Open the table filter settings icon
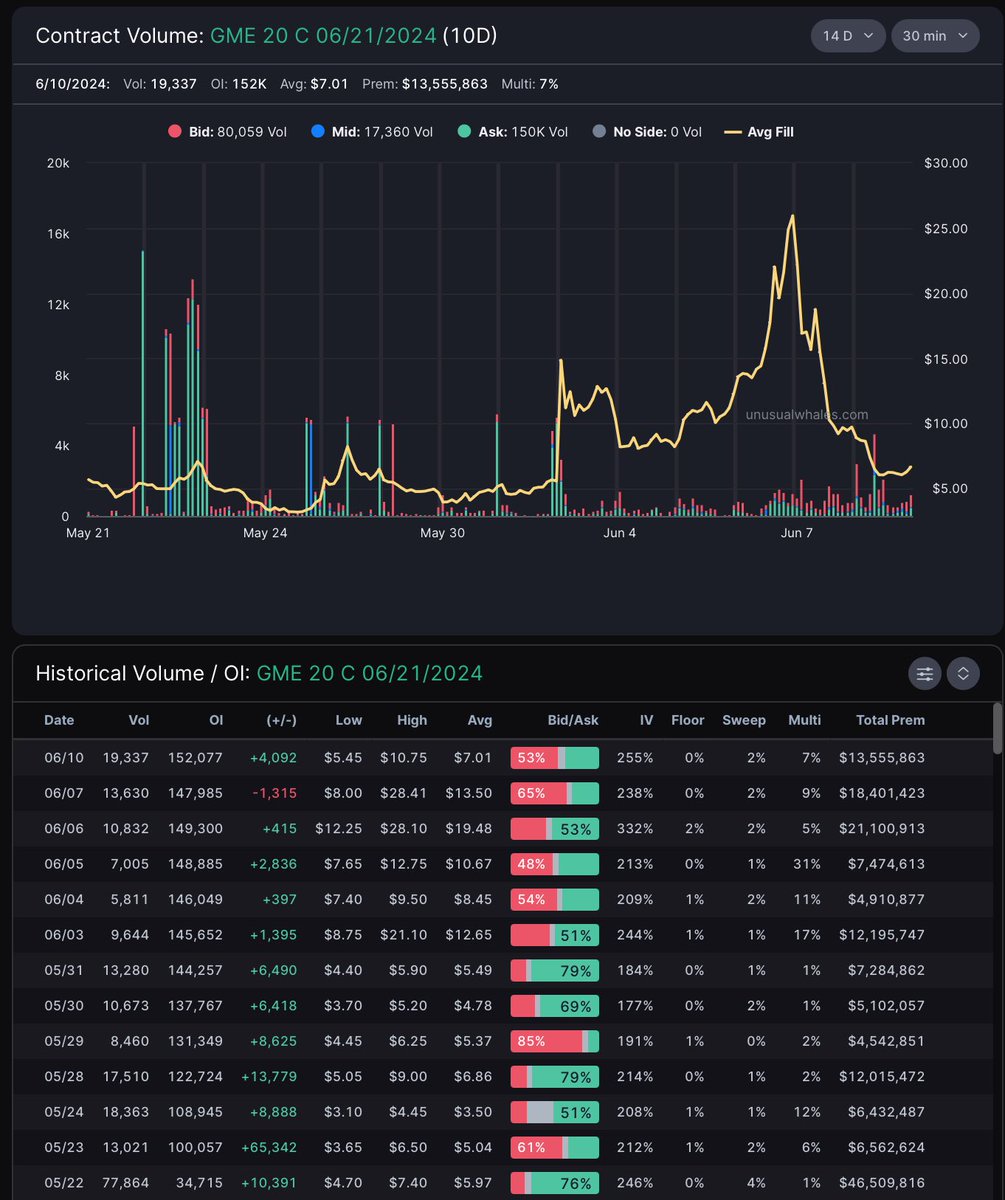Viewport: 1005px width, 1200px height. point(924,674)
